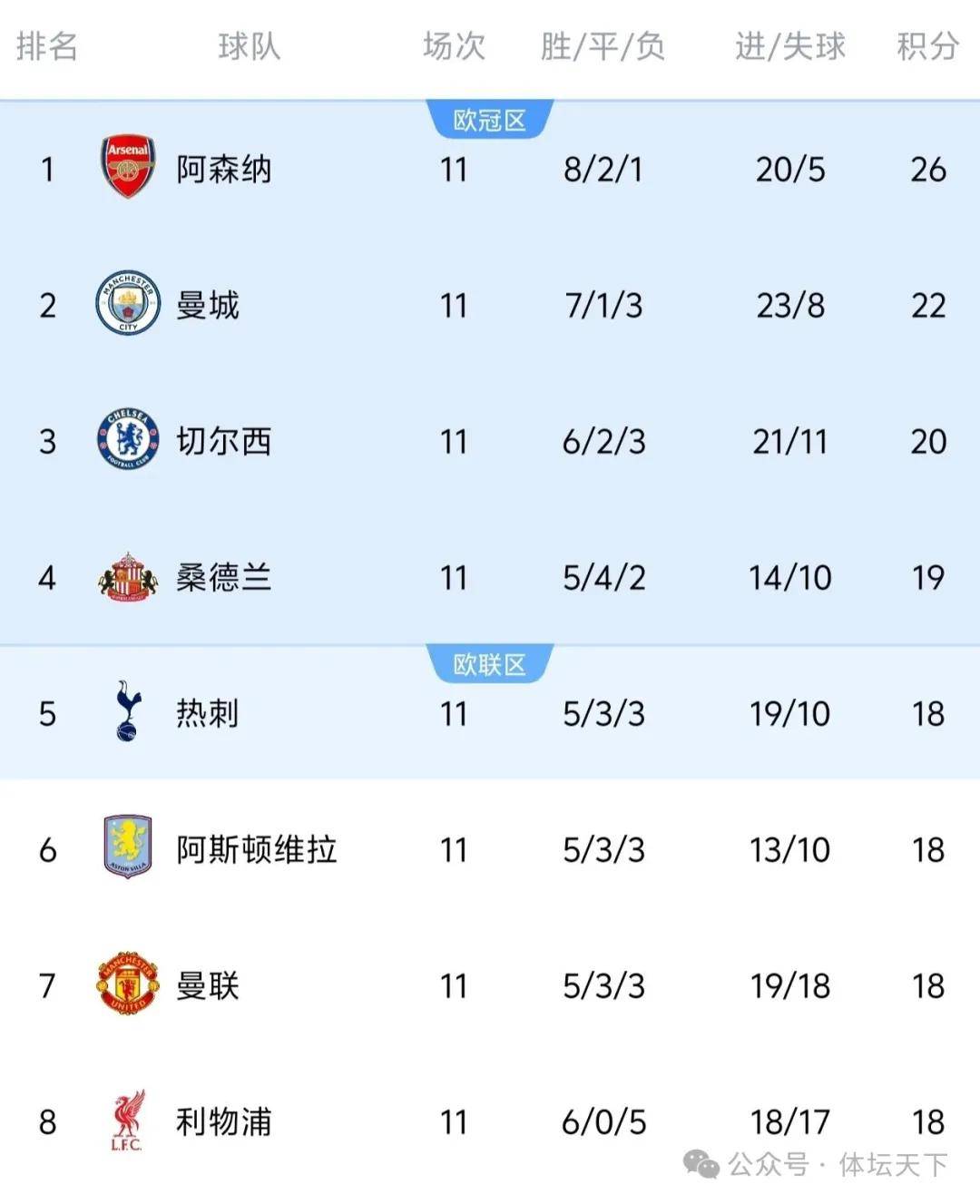
Task: Click the 欧联区 zone label
Action: point(490,665)
